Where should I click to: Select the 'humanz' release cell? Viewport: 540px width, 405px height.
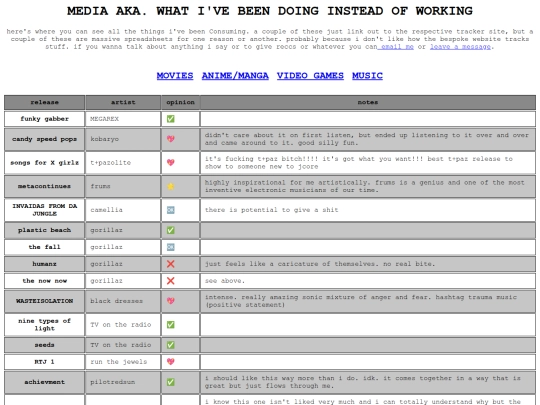[x=44, y=264]
